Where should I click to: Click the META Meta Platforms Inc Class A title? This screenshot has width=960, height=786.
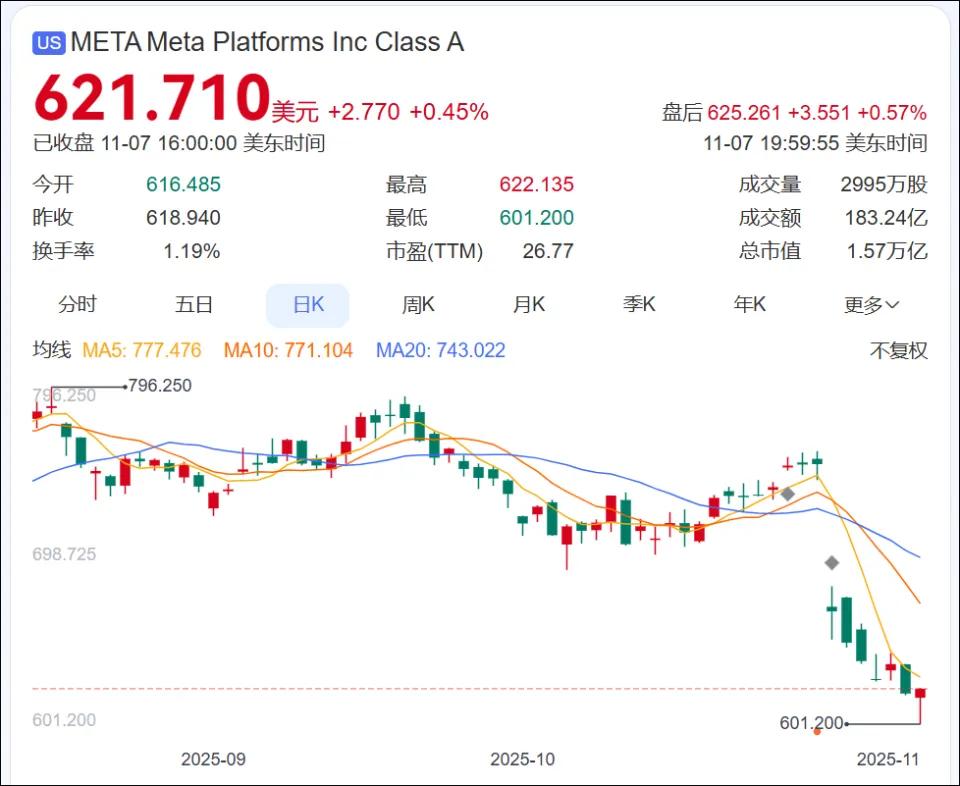[267, 42]
